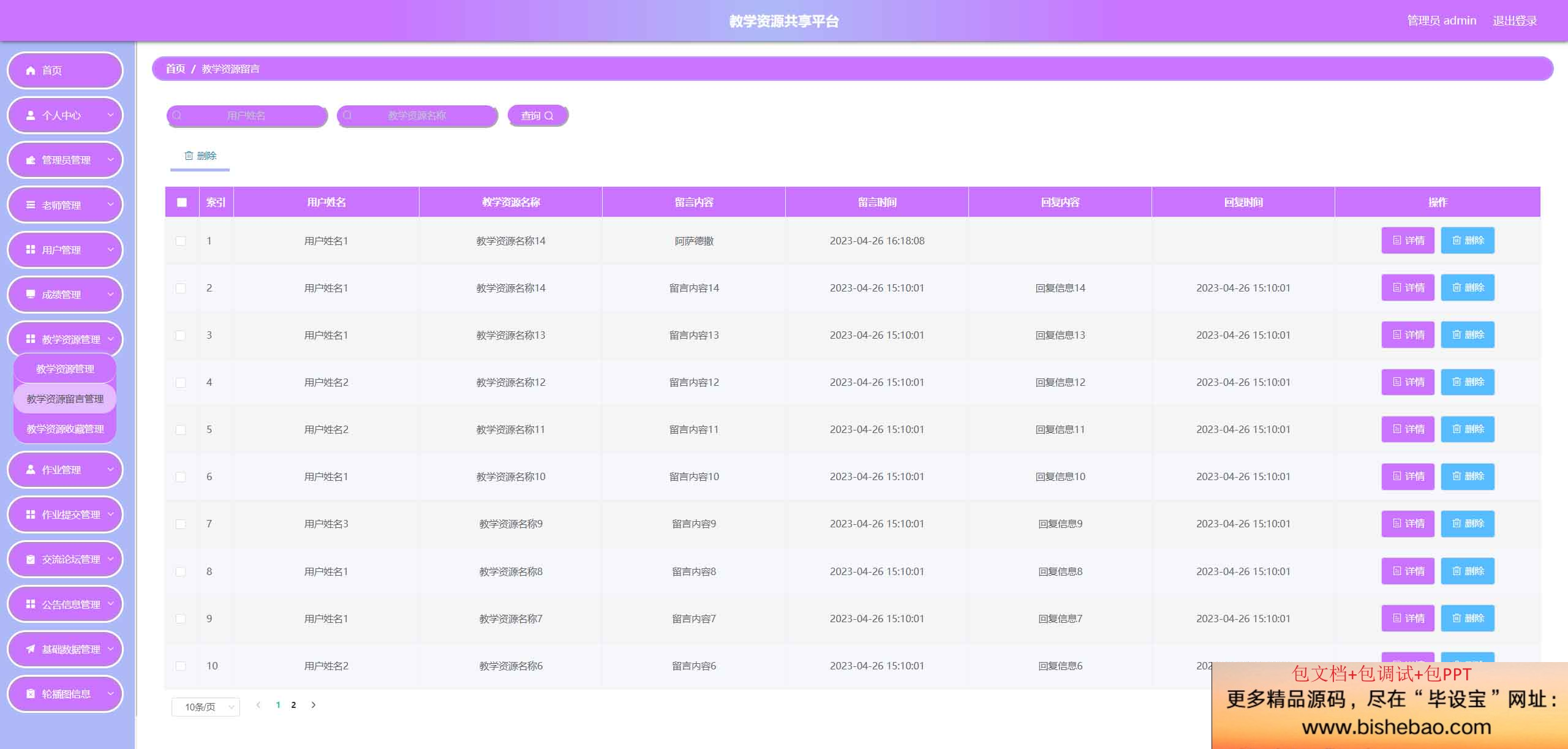Click the 教学资源名称 search input field
1568x749 pixels.
[417, 115]
